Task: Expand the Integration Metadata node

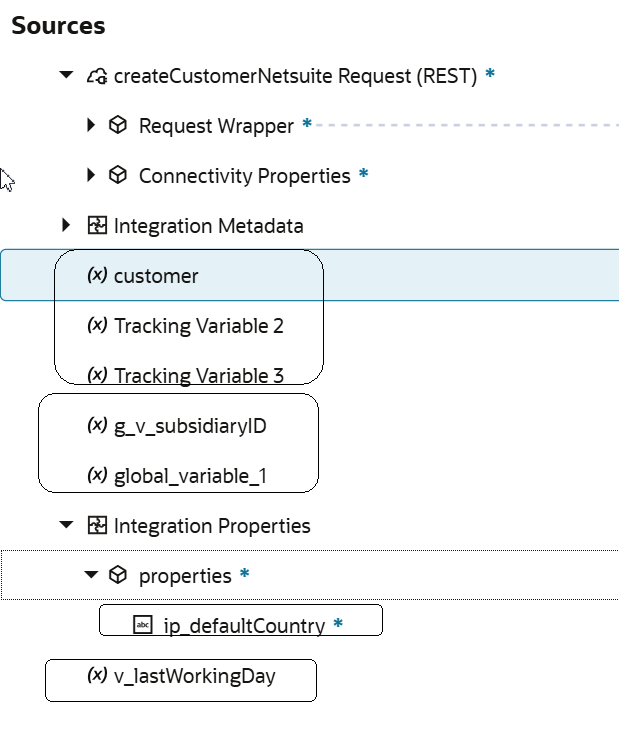Action: [x=67, y=226]
